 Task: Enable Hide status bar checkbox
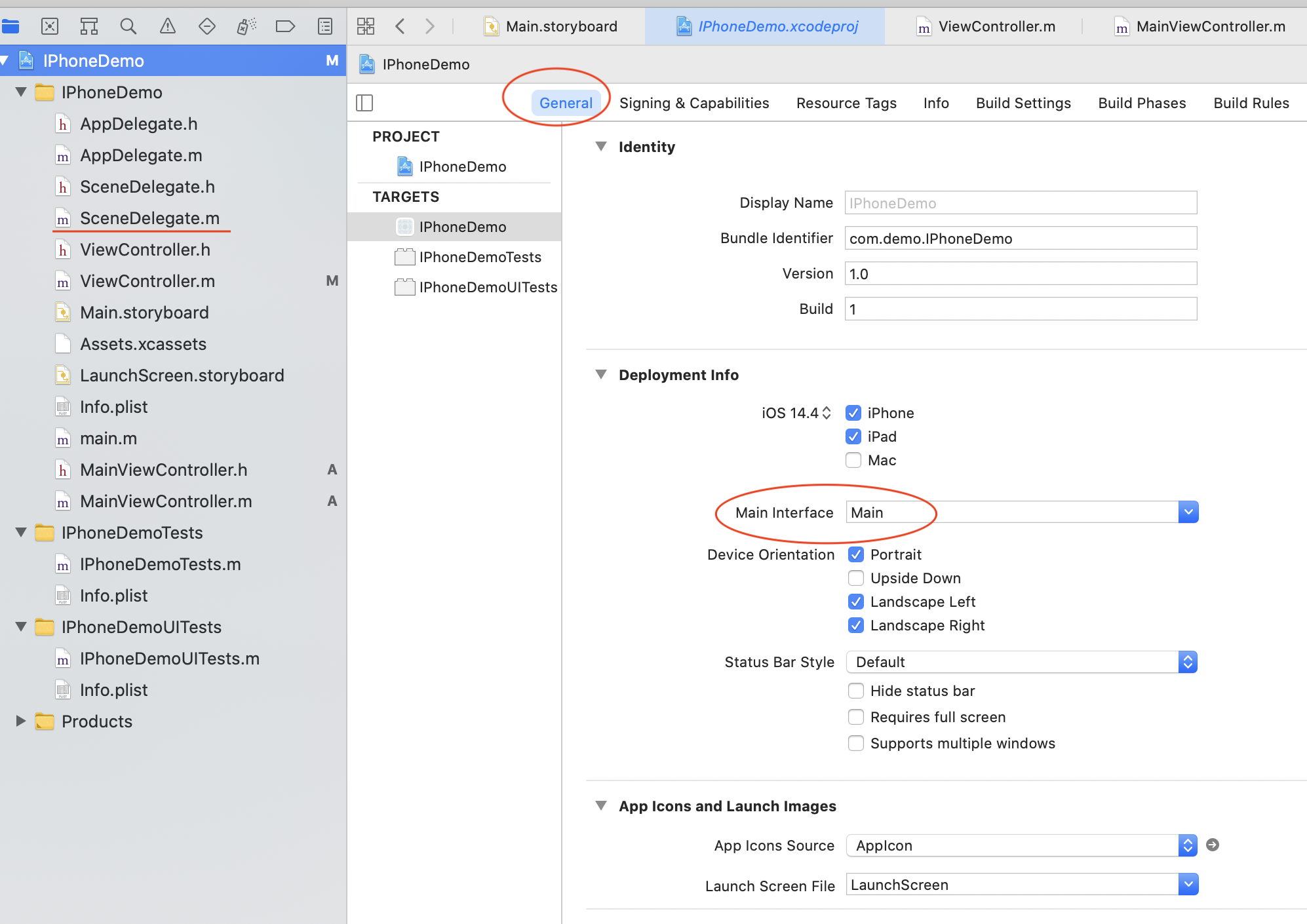pyautogui.click(x=856, y=691)
